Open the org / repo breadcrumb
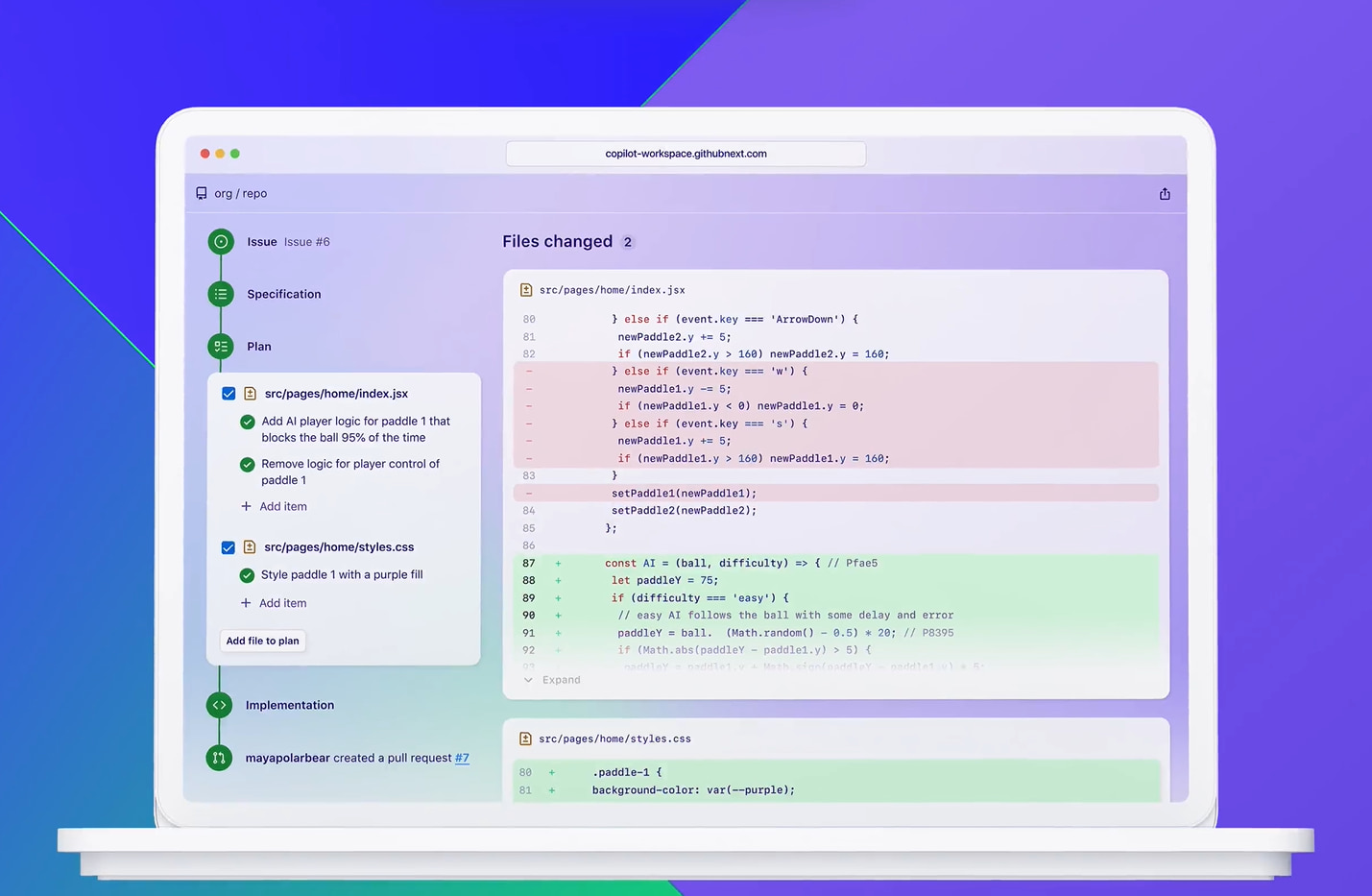This screenshot has height=896, width=1372. point(239,193)
